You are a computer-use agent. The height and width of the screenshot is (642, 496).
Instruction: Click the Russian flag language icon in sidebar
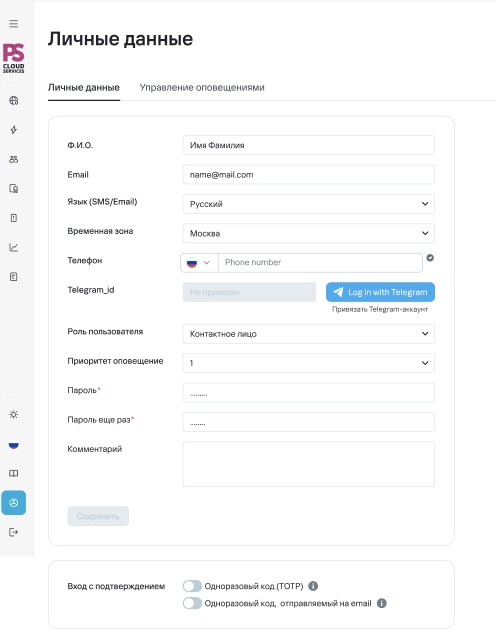point(14,444)
